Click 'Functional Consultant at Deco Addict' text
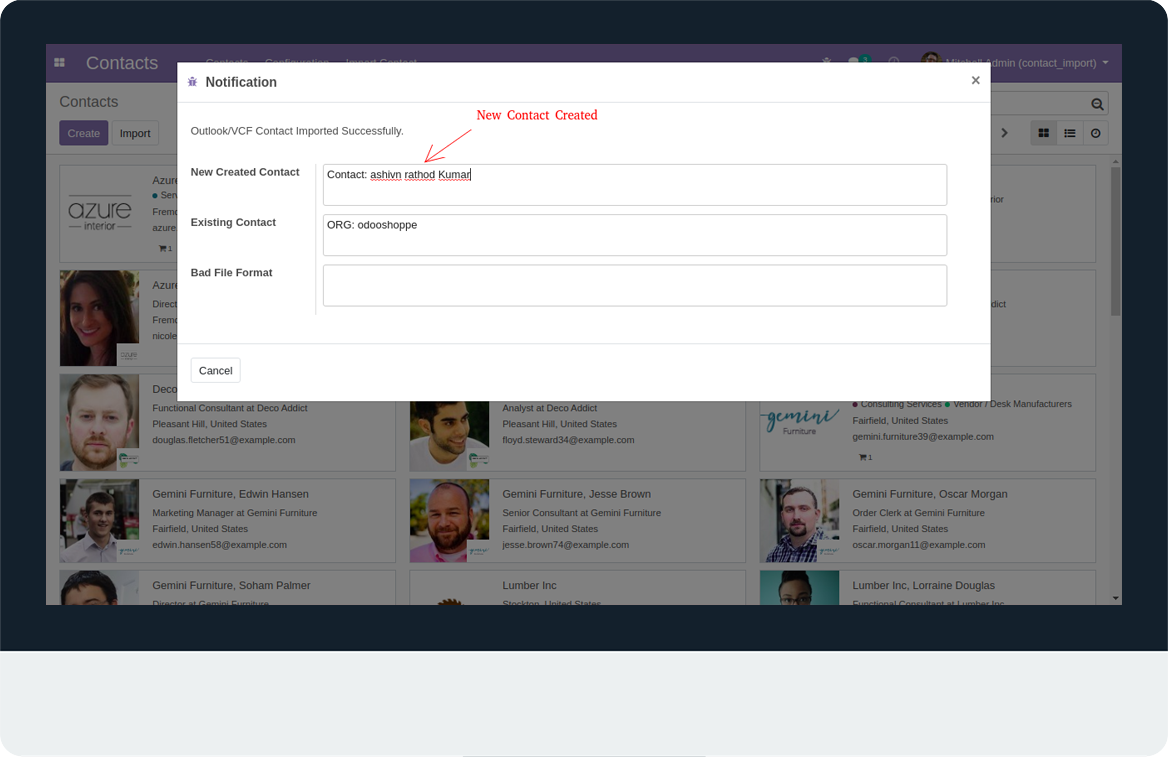Screen dimensions: 1168x757 click(x=229, y=408)
